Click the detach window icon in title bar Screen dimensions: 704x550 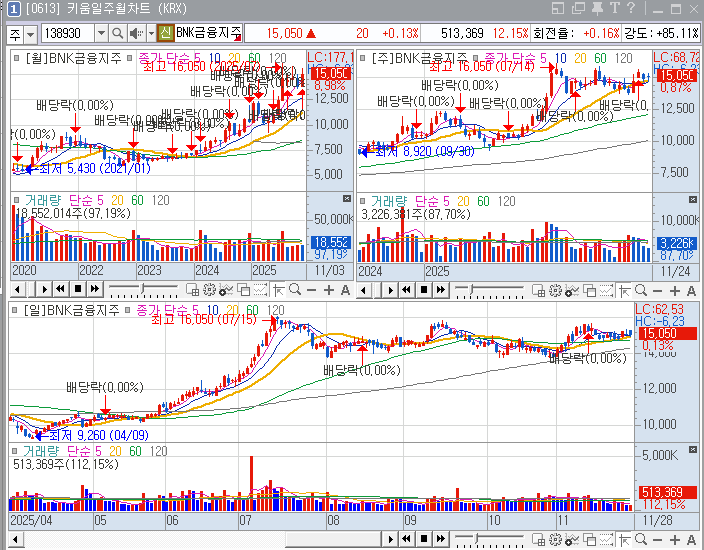(x=579, y=8)
